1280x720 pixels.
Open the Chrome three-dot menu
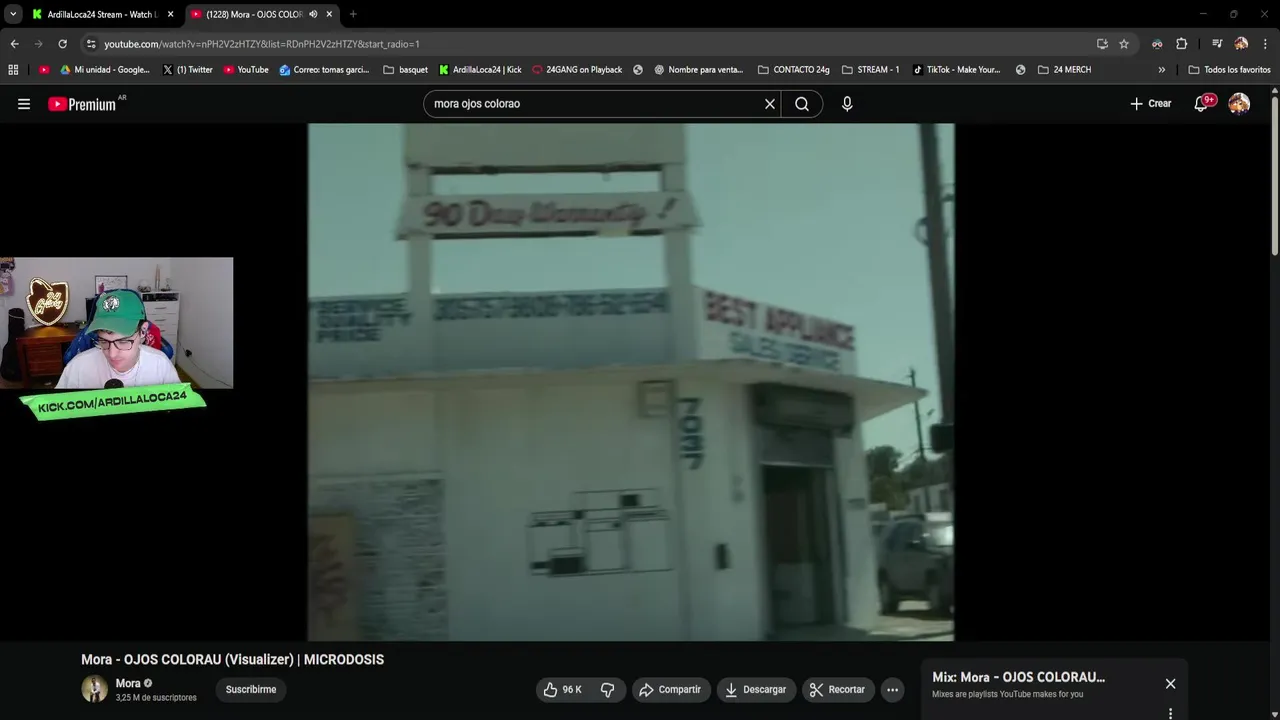click(1265, 44)
